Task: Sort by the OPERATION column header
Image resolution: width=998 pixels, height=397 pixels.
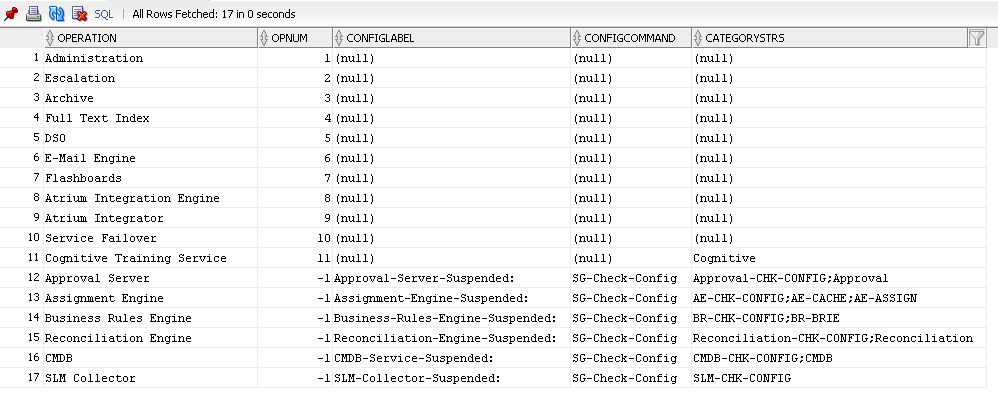Action: click(151, 38)
